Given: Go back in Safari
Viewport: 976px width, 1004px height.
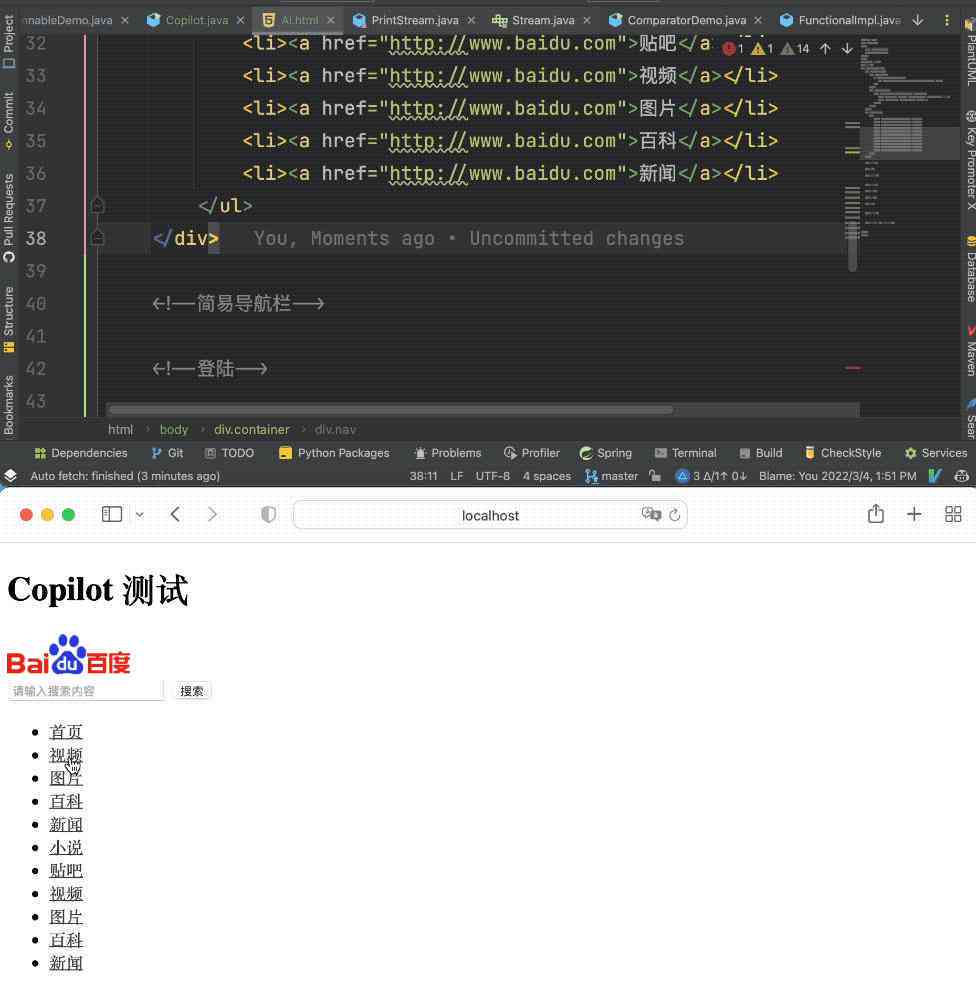Looking at the screenshot, I should pos(175,514).
